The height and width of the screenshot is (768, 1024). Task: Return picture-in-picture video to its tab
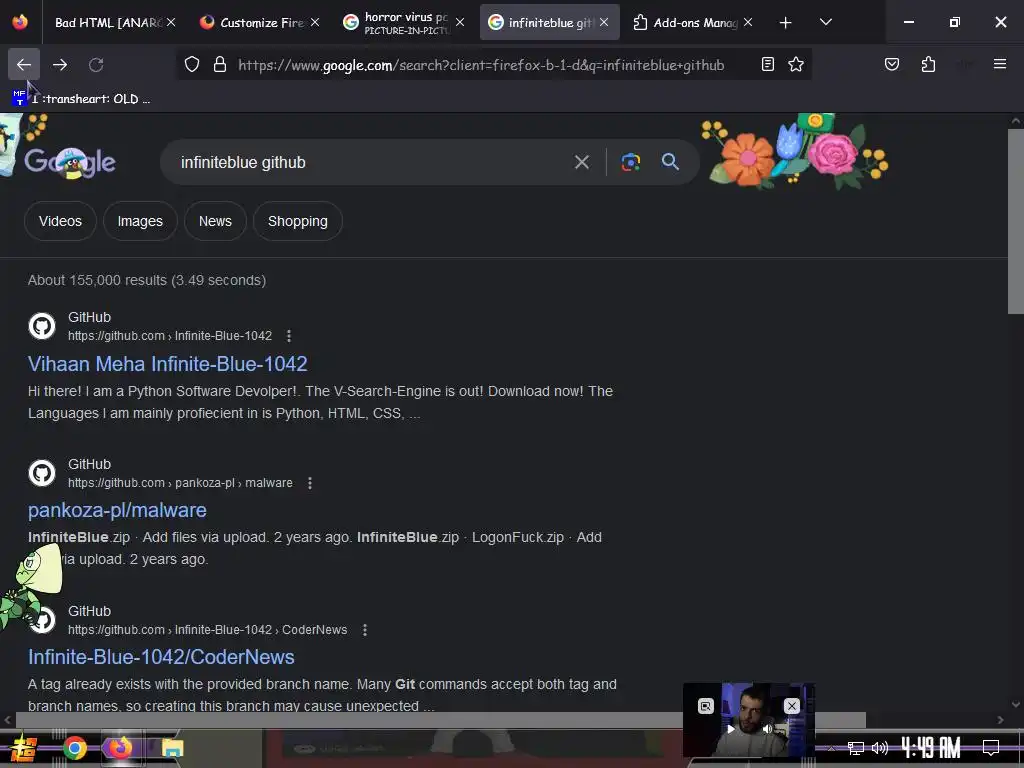(706, 705)
